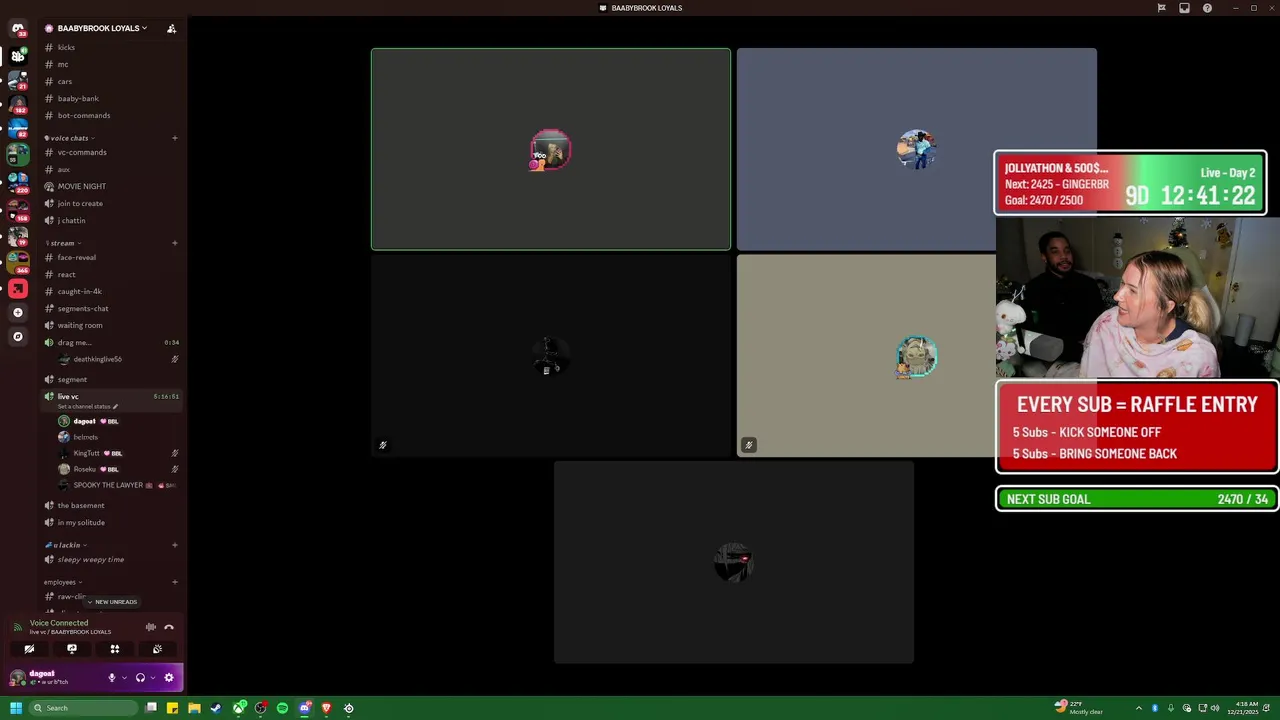Jump to NEW UNREADS indicator
The image size is (1280, 720).
(113, 602)
